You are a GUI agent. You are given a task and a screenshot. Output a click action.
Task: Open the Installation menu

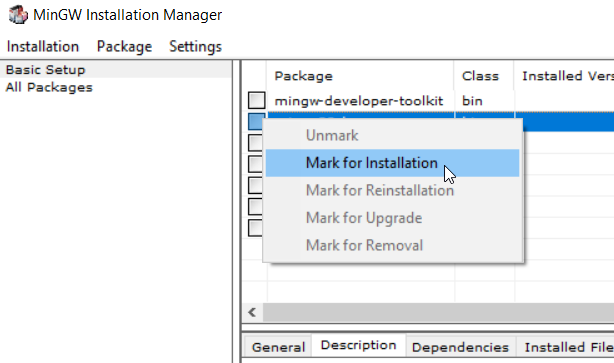(x=43, y=47)
